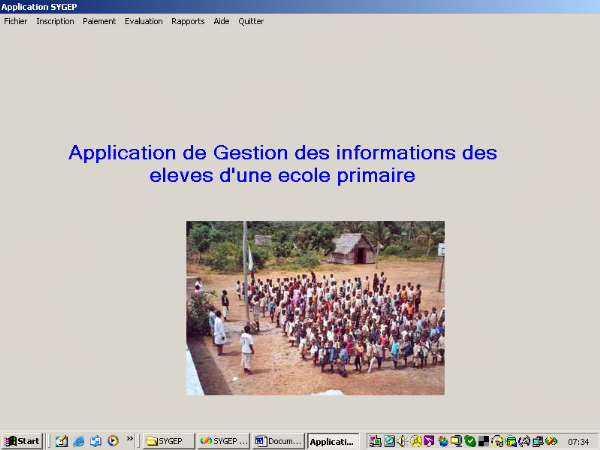Screen dimensions: 600x450
Task: Open the Paiement menu
Action: click(99, 21)
